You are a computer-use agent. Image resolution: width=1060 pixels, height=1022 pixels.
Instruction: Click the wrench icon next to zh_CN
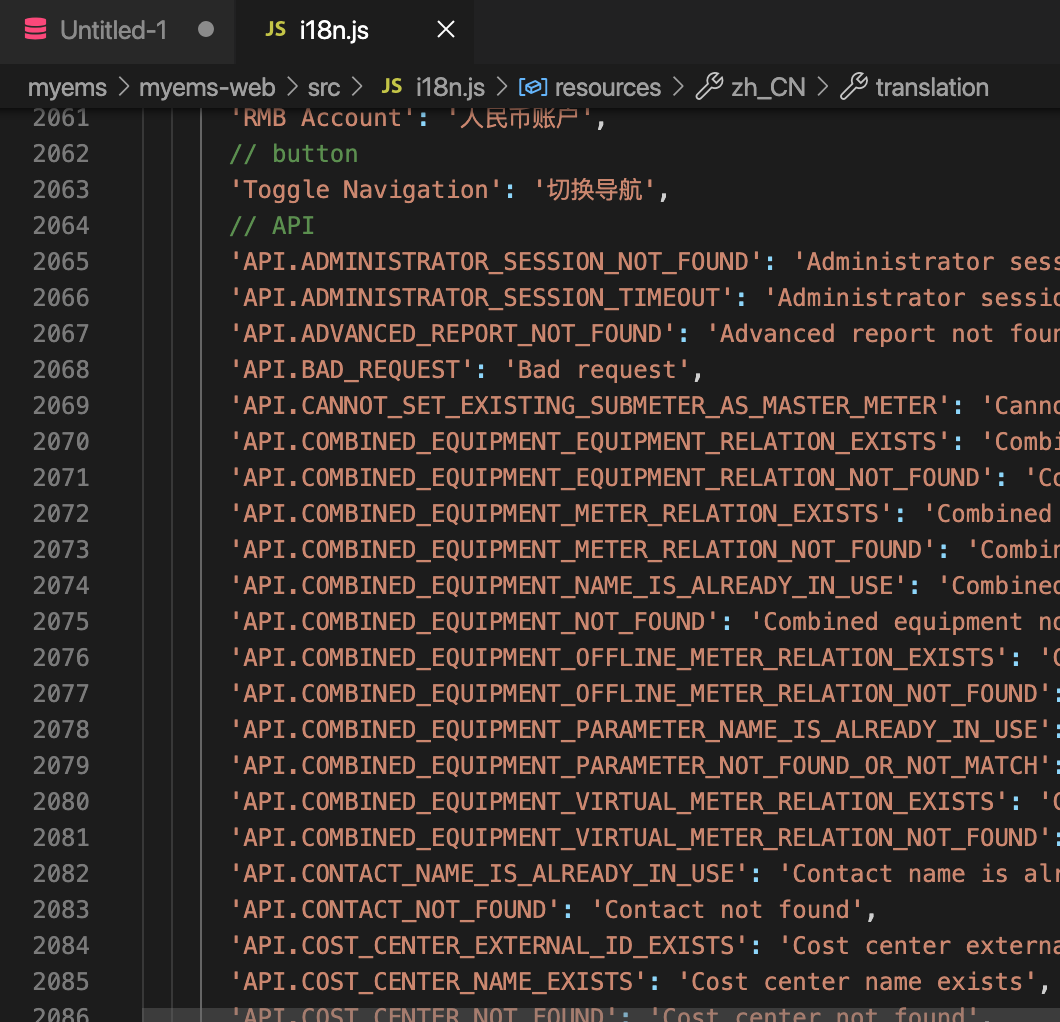click(710, 87)
